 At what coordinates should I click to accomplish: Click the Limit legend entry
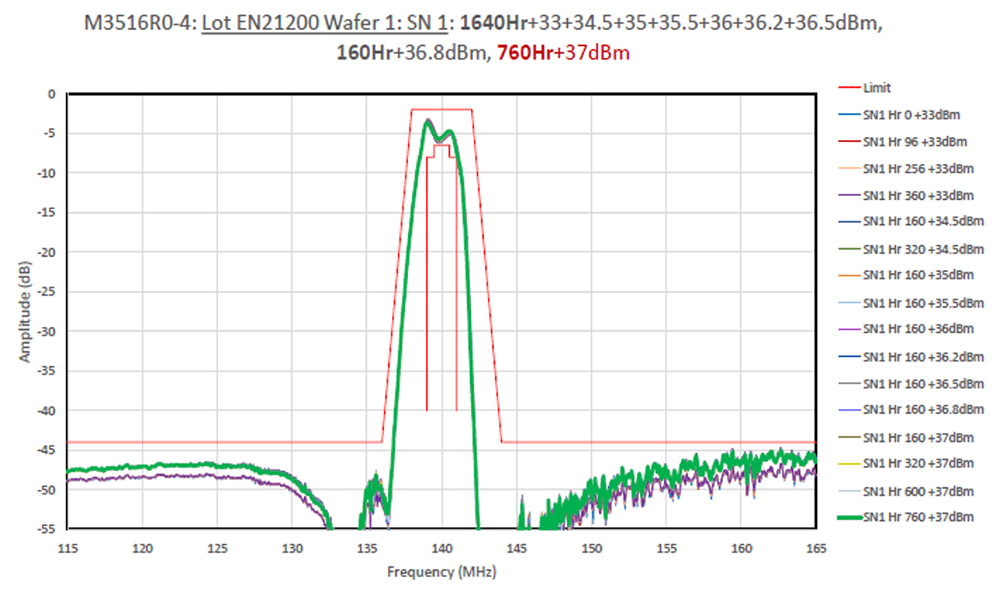tap(876, 88)
